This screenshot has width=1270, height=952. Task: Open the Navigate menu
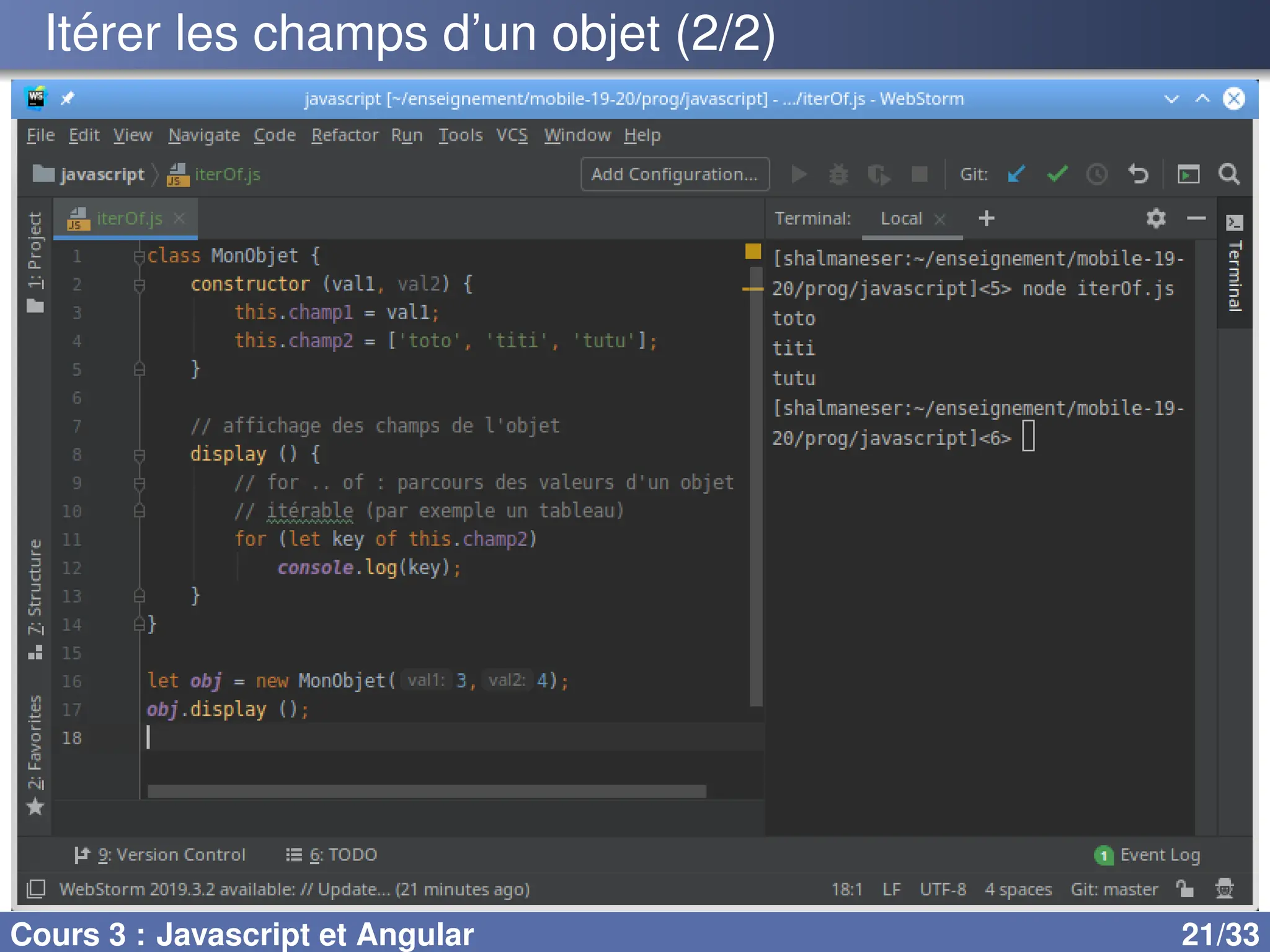click(x=204, y=135)
